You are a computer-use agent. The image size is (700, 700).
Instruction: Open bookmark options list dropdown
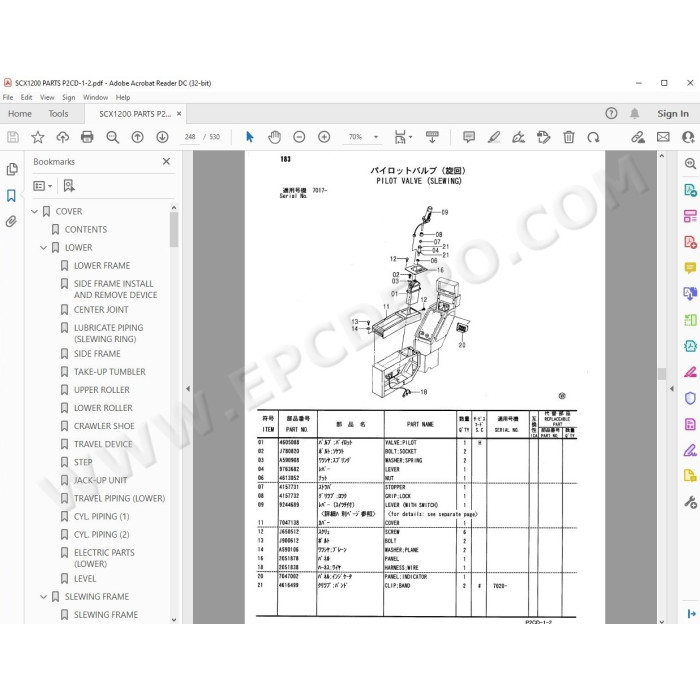43,186
